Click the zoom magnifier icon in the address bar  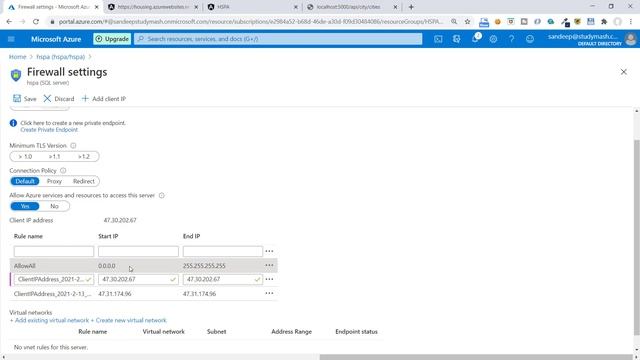[454, 22]
